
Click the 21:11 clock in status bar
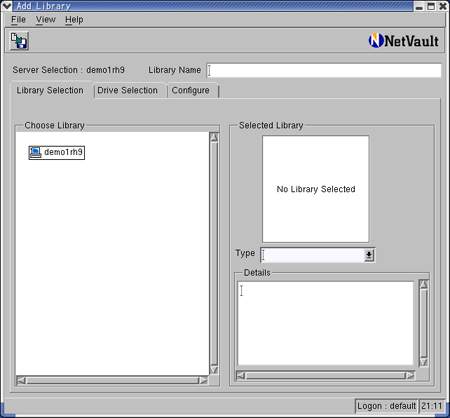click(x=432, y=406)
